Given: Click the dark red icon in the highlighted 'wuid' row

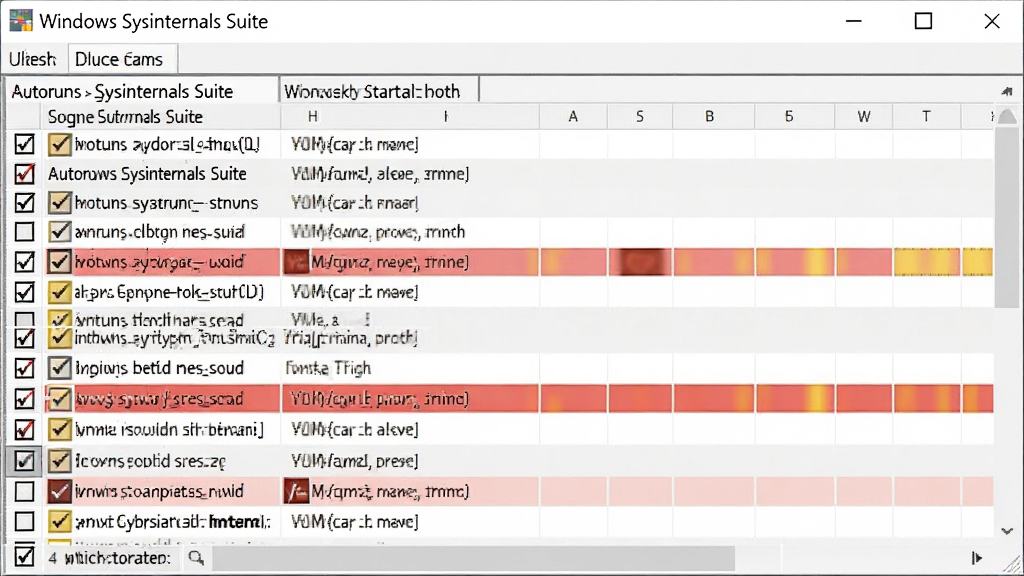Looking at the screenshot, I should click(x=296, y=262).
